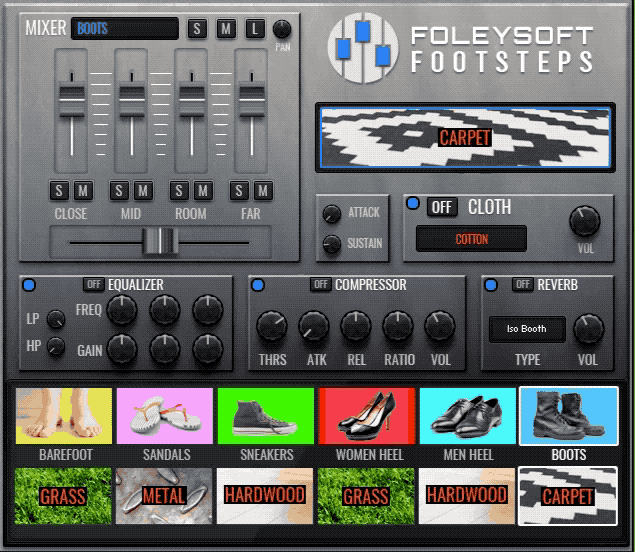Toggle the Compressor OFF button

click(x=321, y=284)
